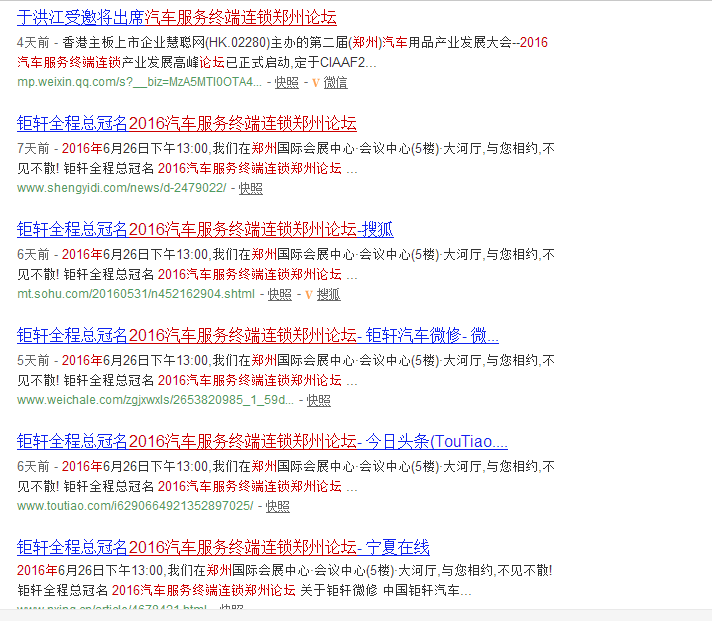Open the 快照 cache link for mp.weixin.qq.com result
712x621 pixels.
tap(287, 82)
